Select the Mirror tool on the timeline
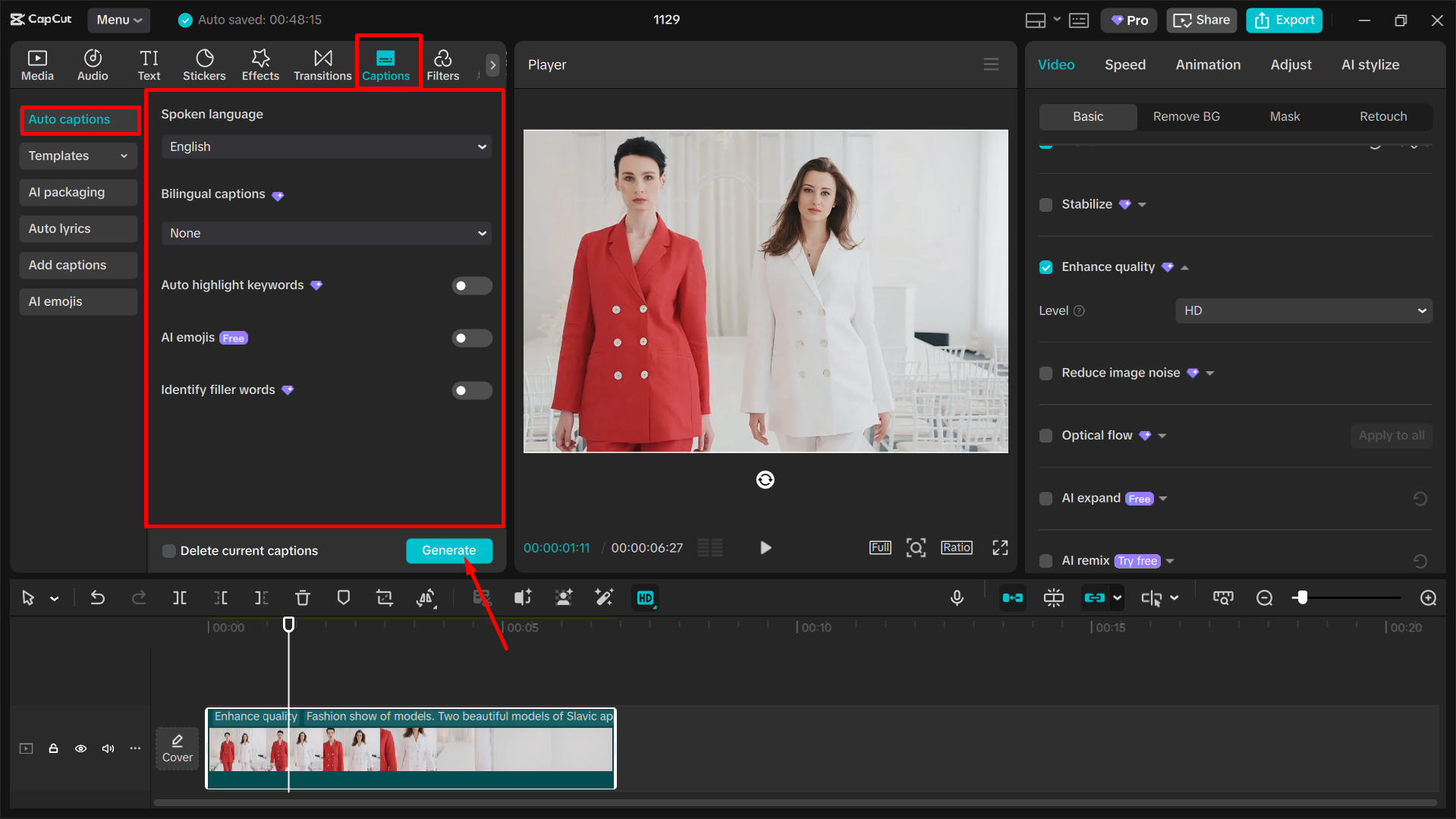 coord(426,597)
